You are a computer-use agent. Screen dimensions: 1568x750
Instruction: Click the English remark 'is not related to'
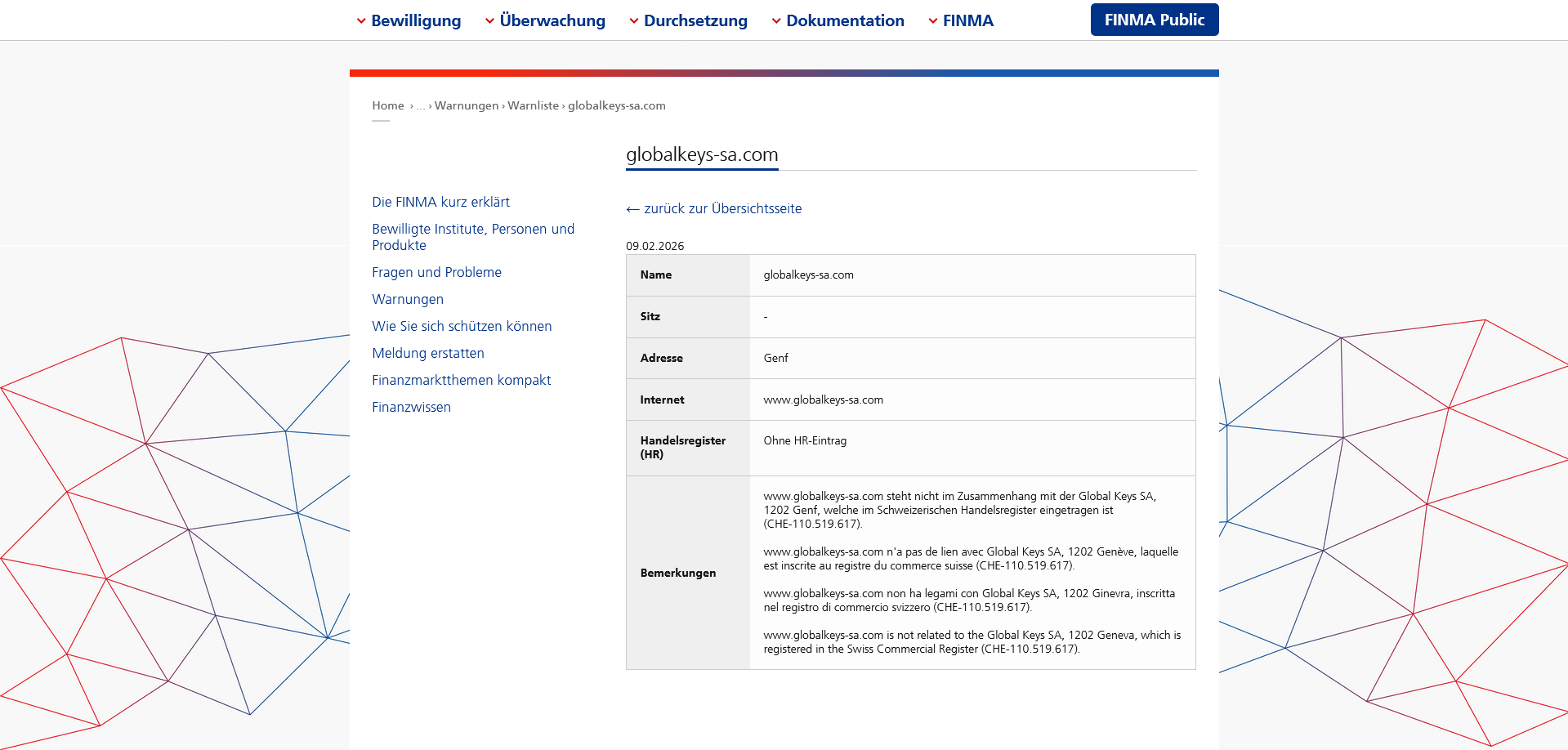(x=972, y=642)
